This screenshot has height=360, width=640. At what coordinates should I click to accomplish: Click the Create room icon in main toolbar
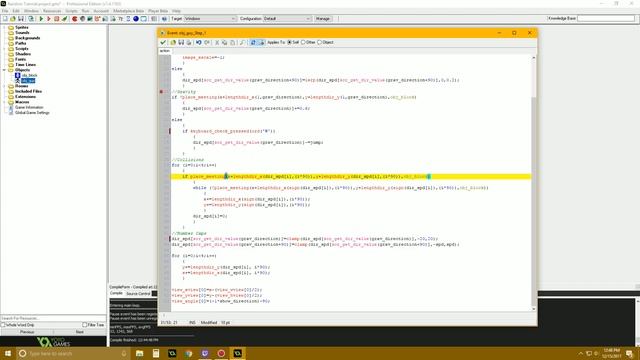[143, 19]
